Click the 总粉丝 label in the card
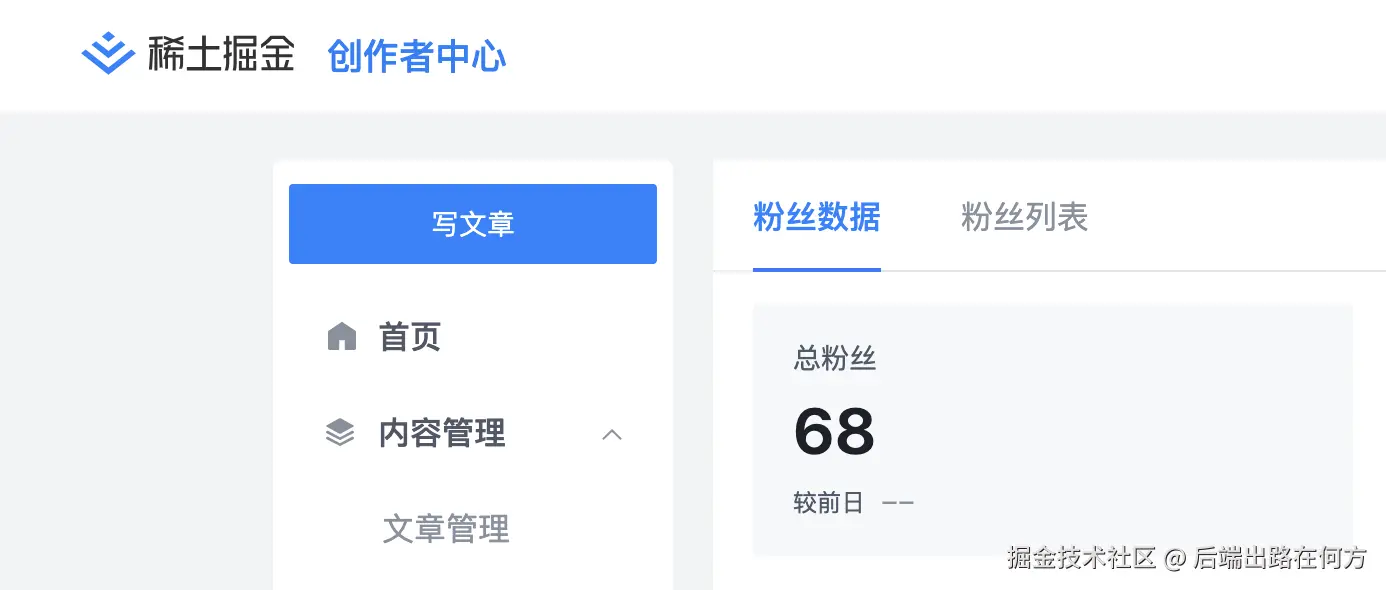The height and width of the screenshot is (590, 1386). (x=835, y=358)
